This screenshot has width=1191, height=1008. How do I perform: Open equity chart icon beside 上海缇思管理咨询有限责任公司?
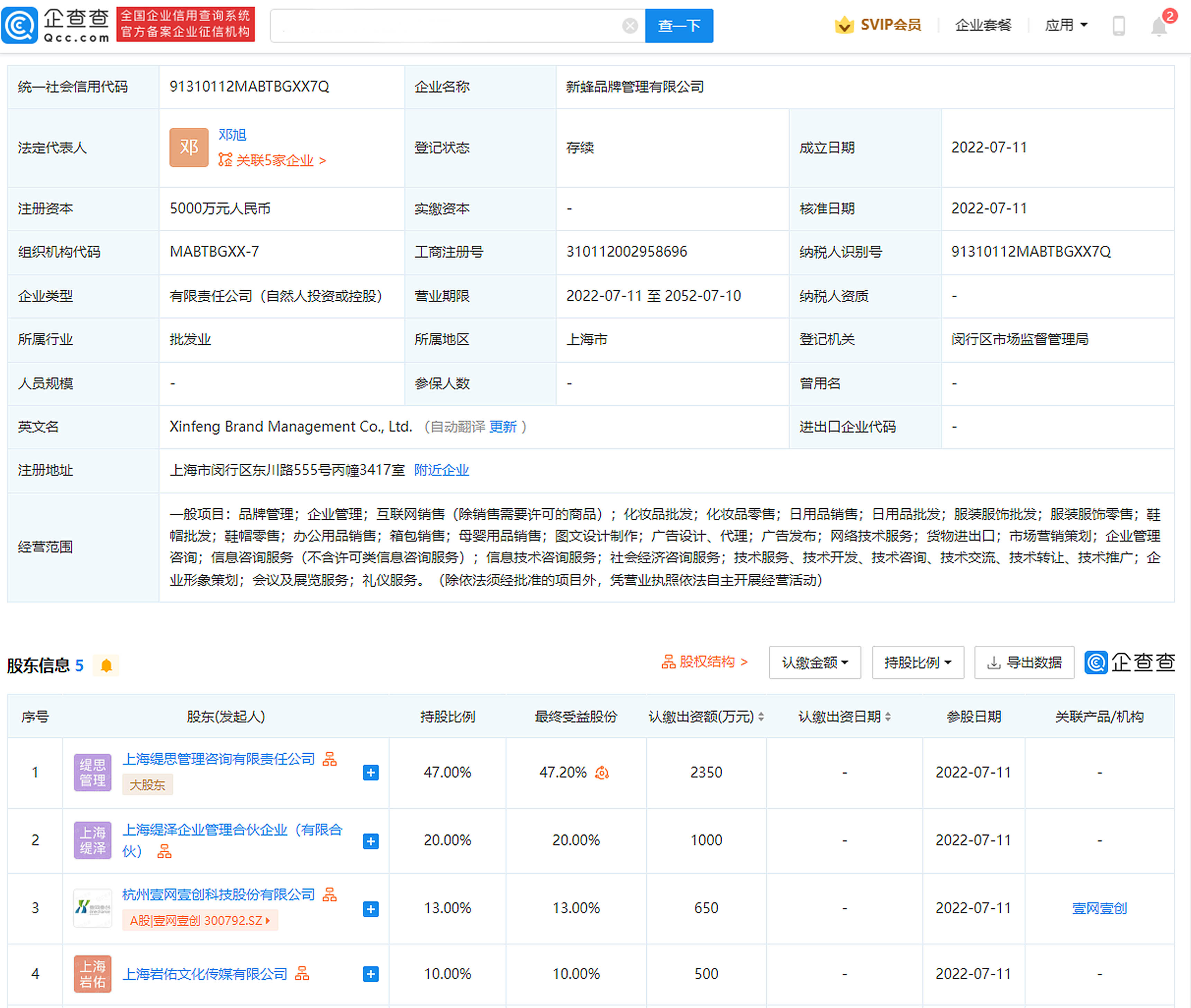tap(330, 759)
